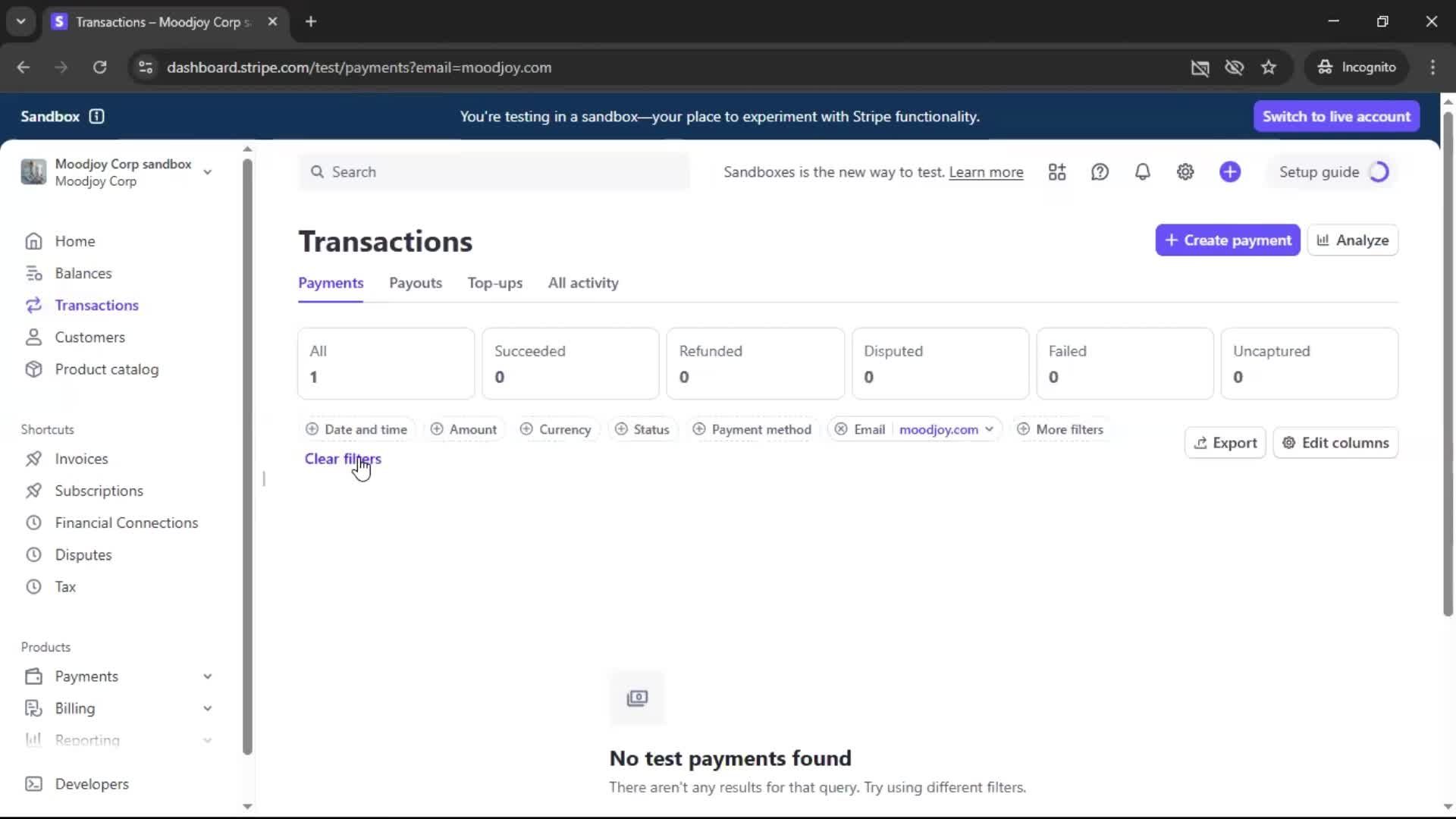Click Sandbox info icon
The image size is (1456, 819).
coord(96,116)
